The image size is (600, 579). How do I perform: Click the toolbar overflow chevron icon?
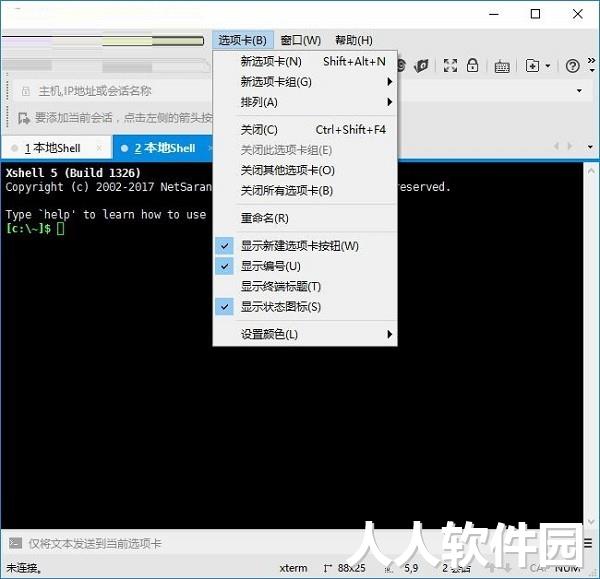tap(592, 65)
